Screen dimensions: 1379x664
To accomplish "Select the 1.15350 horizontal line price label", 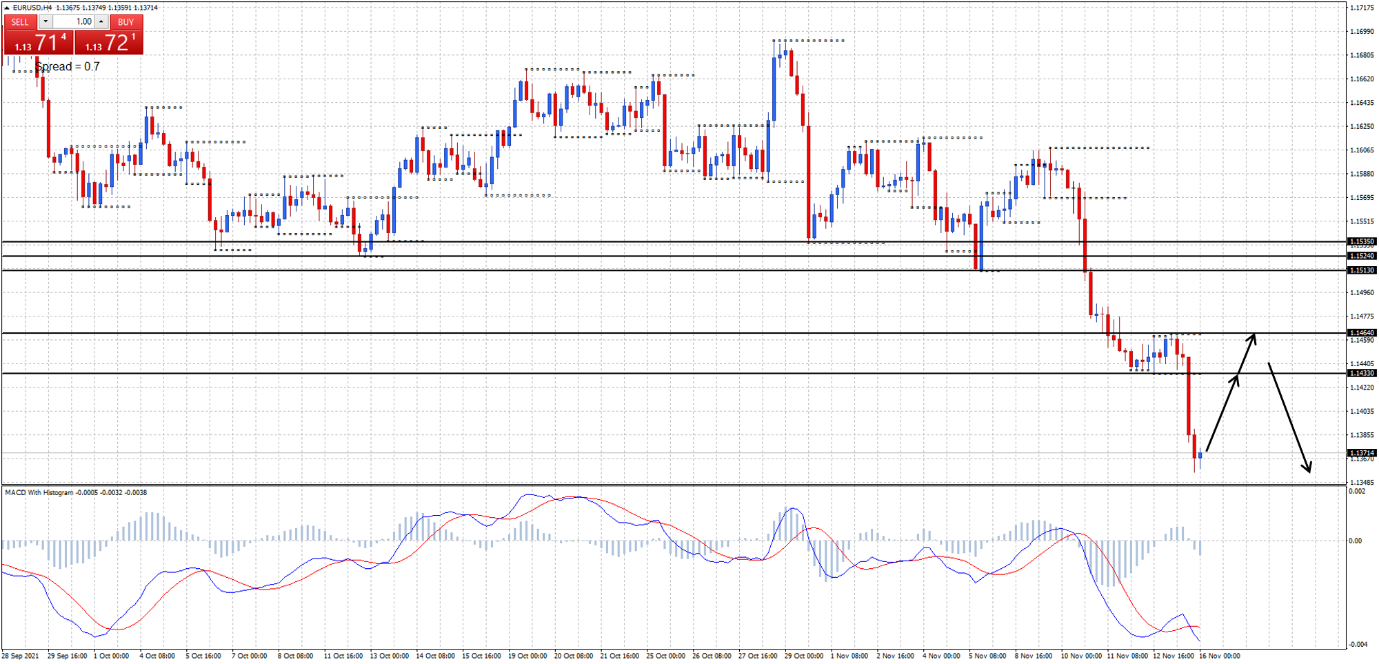I will click(x=1361, y=242).
